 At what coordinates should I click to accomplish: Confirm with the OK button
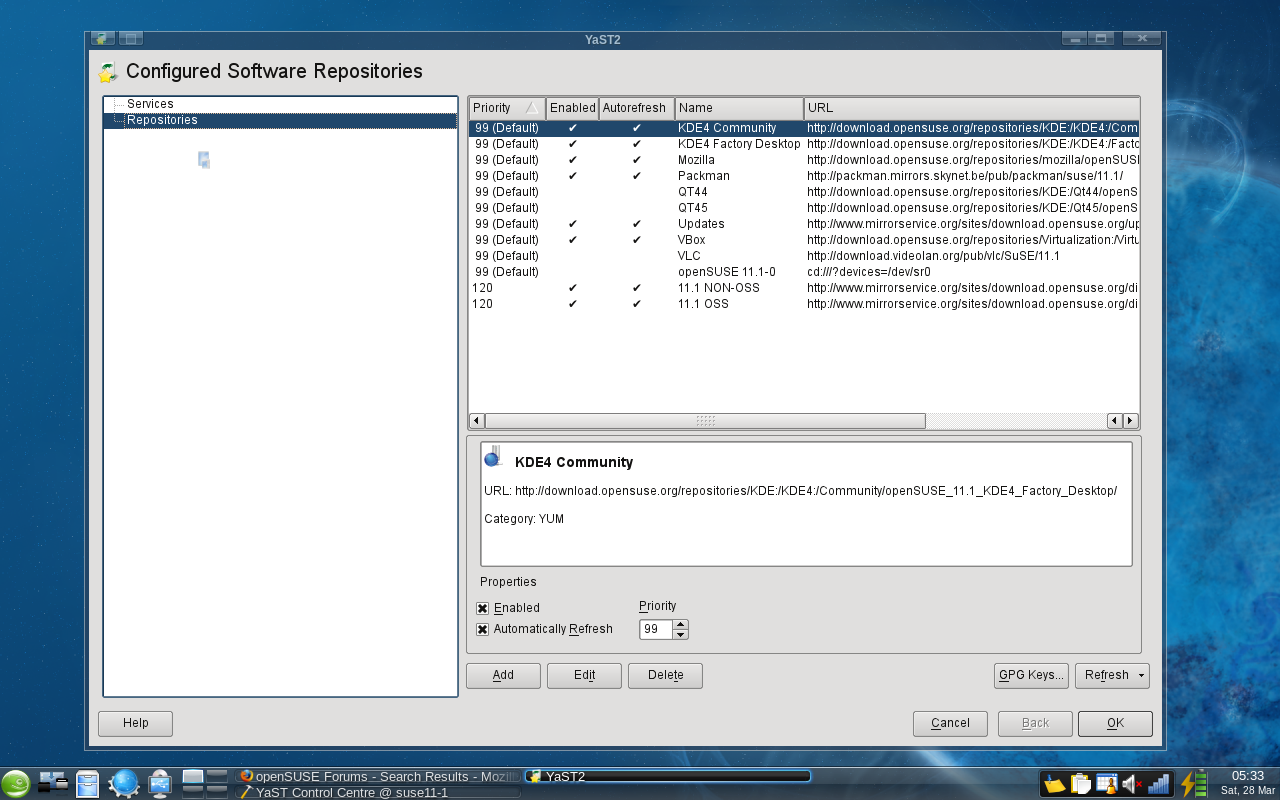[1115, 724]
